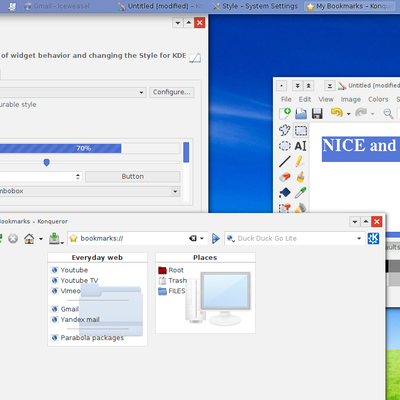The image size is (400, 400).
Task: Open the Redo history dropdown arrow
Action: (373, 114)
